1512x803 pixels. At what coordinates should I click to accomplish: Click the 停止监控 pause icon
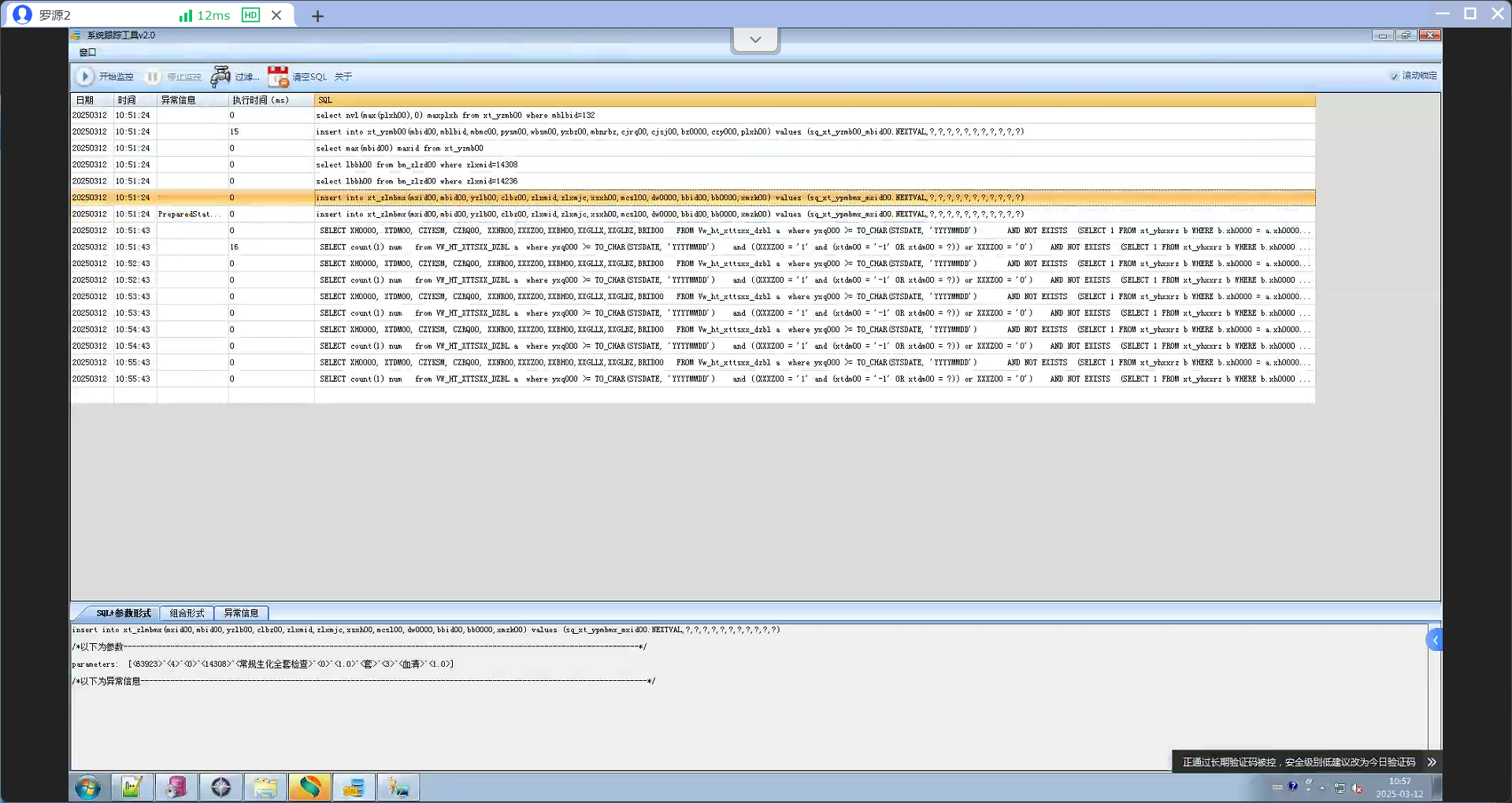[153, 76]
